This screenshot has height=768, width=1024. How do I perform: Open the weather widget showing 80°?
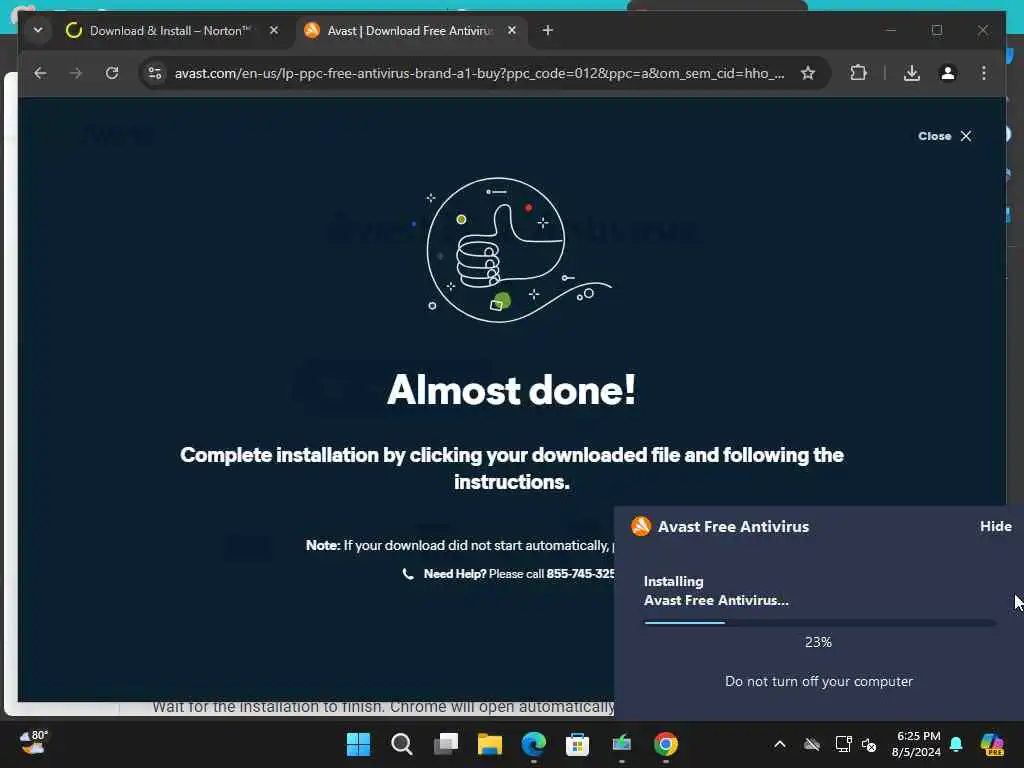click(33, 743)
